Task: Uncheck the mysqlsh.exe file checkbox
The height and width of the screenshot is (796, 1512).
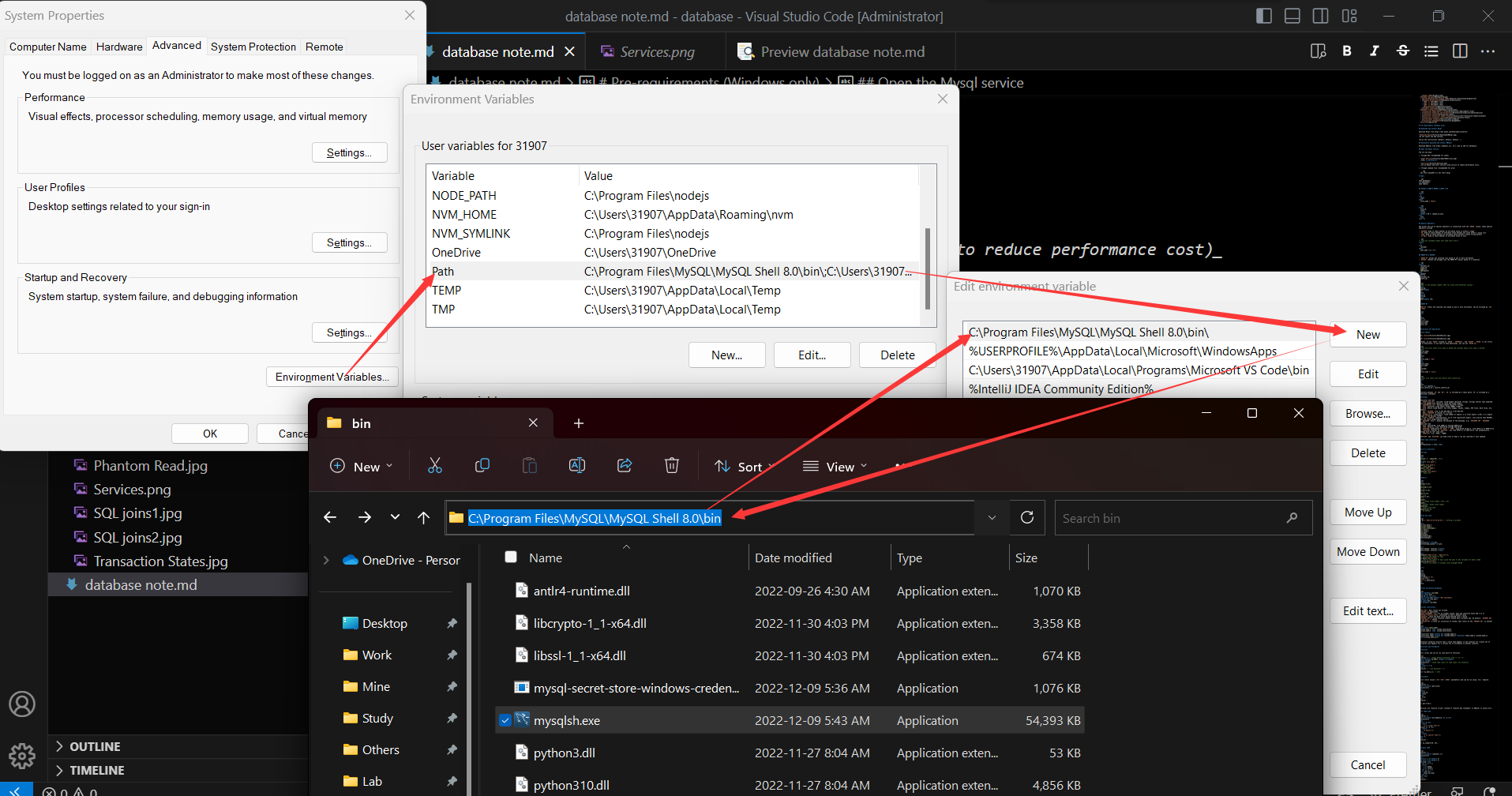Action: [x=505, y=720]
